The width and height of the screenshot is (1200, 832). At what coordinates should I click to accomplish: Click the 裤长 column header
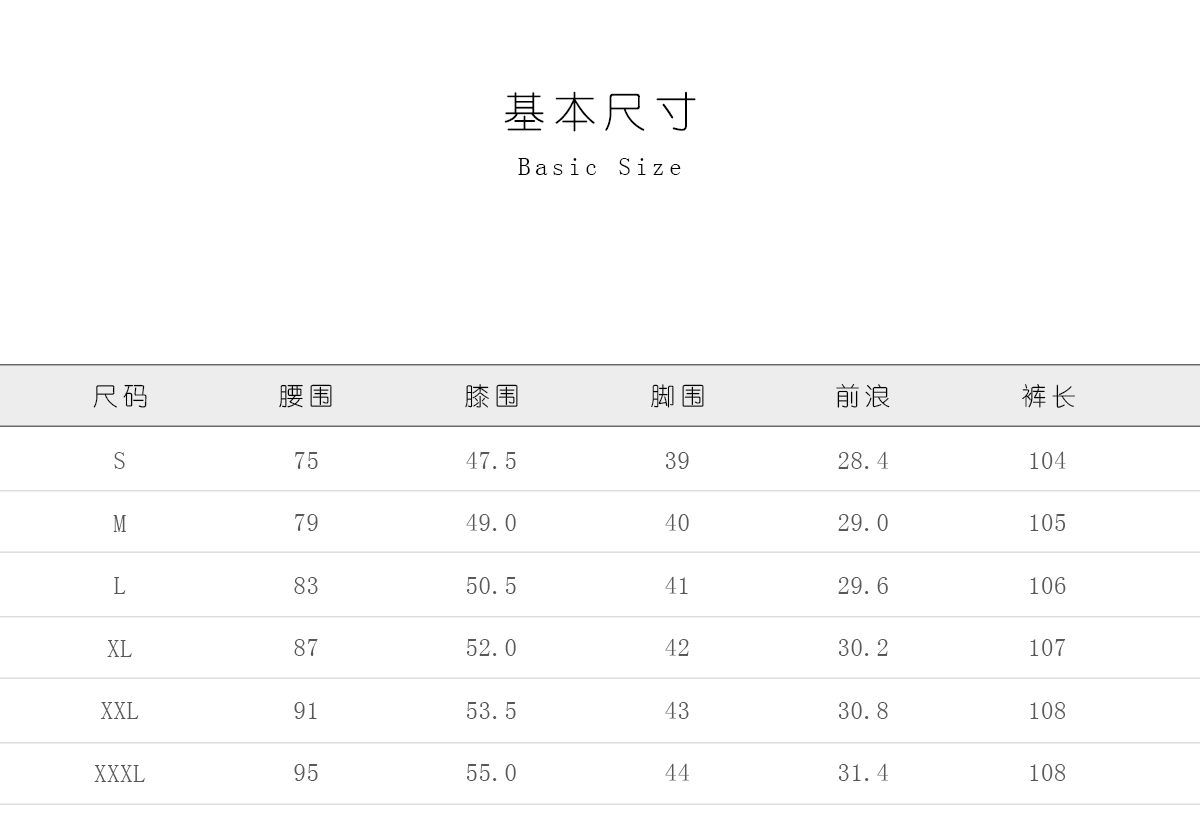1048,397
